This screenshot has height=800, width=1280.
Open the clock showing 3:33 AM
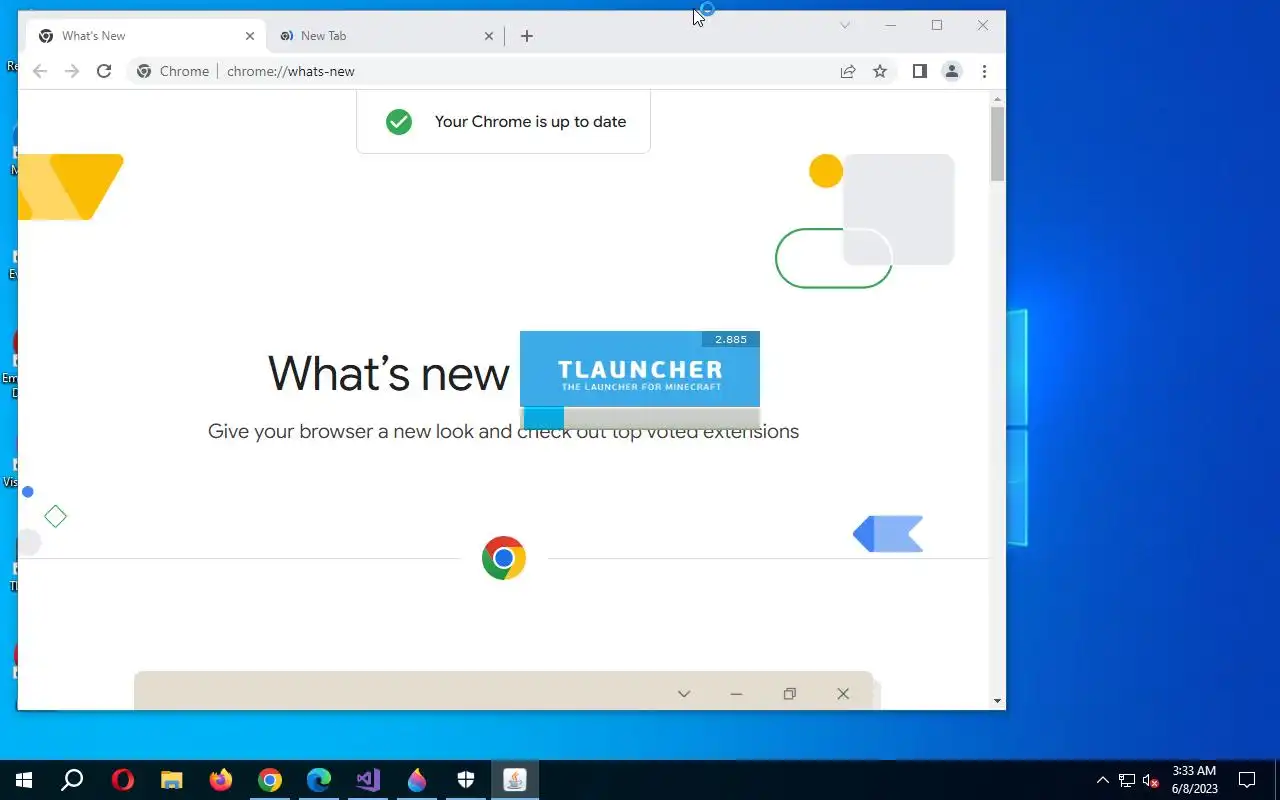coord(1194,780)
